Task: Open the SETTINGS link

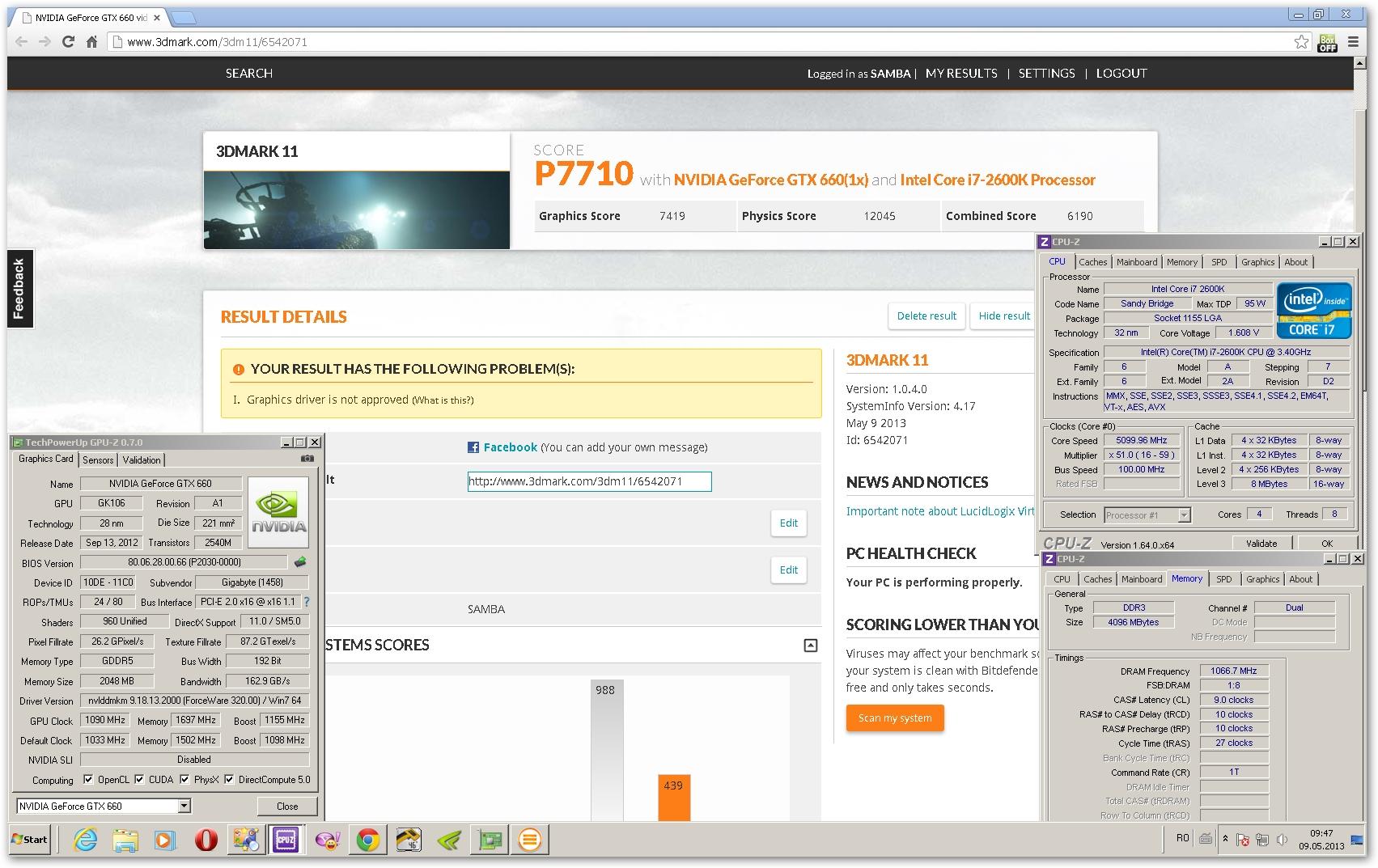Action: (x=1046, y=73)
